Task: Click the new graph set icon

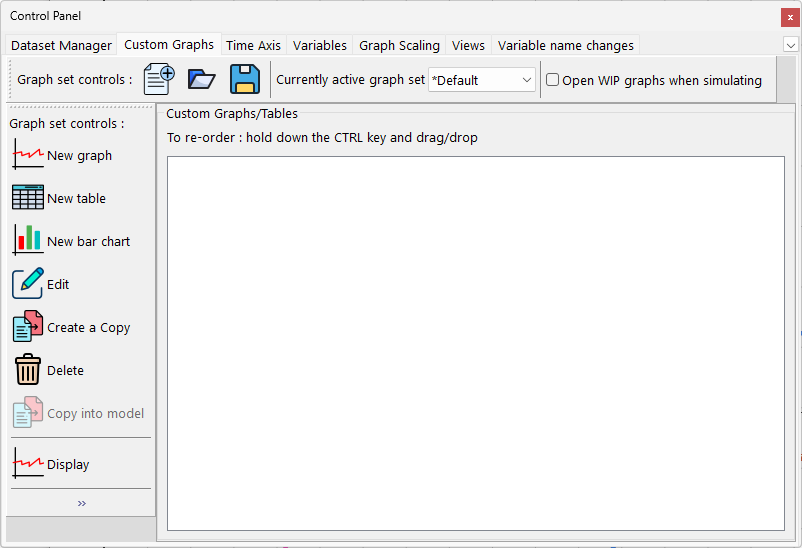Action: point(159,79)
